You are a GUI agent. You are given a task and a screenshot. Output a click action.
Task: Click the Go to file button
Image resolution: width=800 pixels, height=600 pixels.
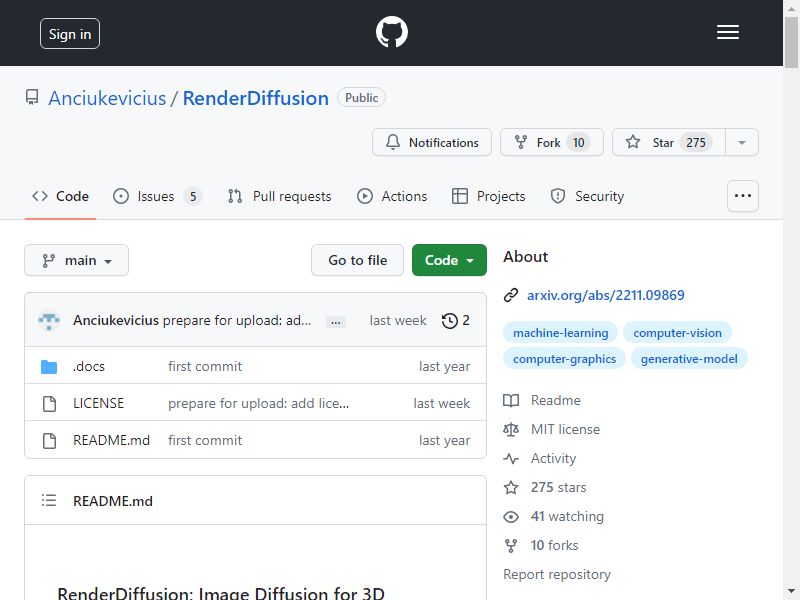point(358,260)
